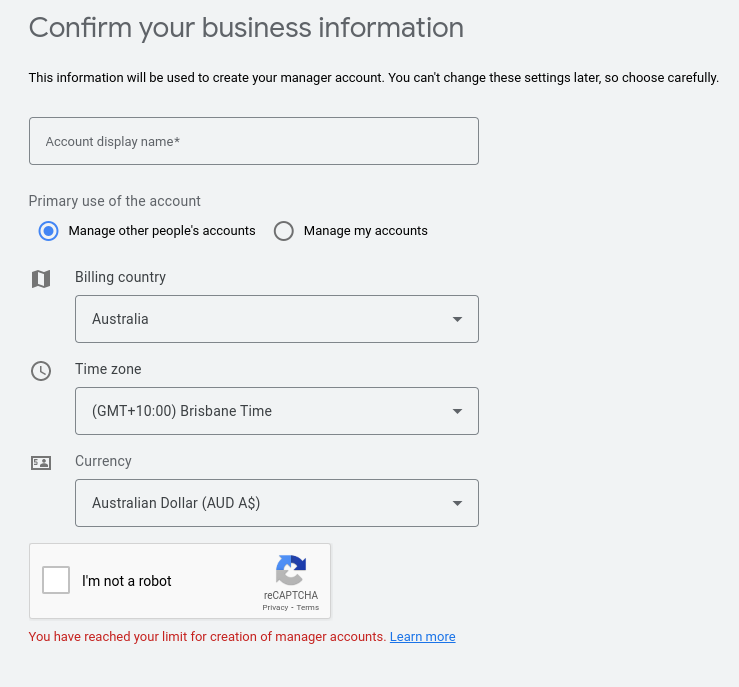Click the Billing country label
This screenshot has height=687, width=739.
[121, 277]
